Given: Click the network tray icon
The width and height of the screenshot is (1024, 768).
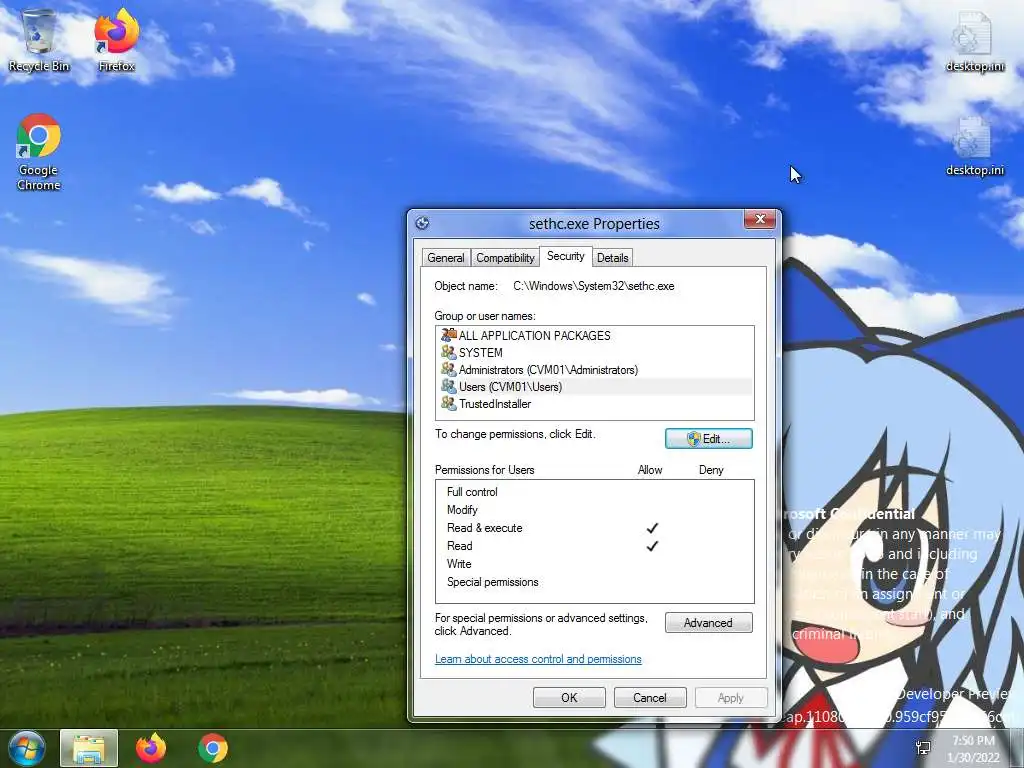Looking at the screenshot, I should [923, 748].
